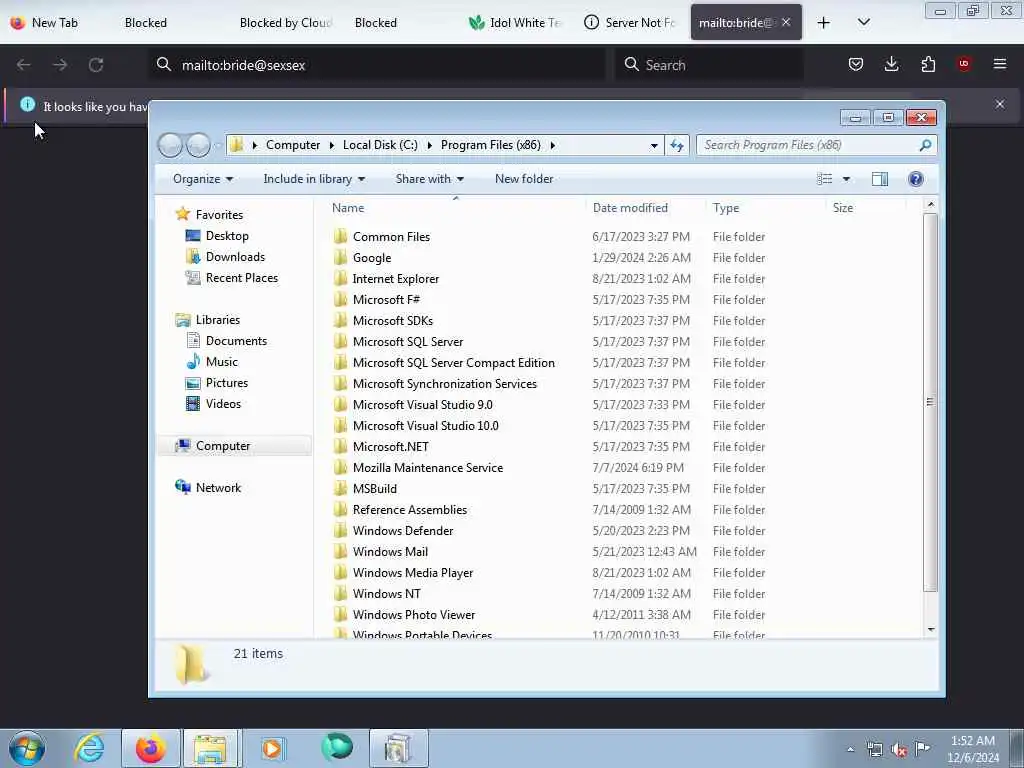List all tabs with the chevron button

coord(863,23)
